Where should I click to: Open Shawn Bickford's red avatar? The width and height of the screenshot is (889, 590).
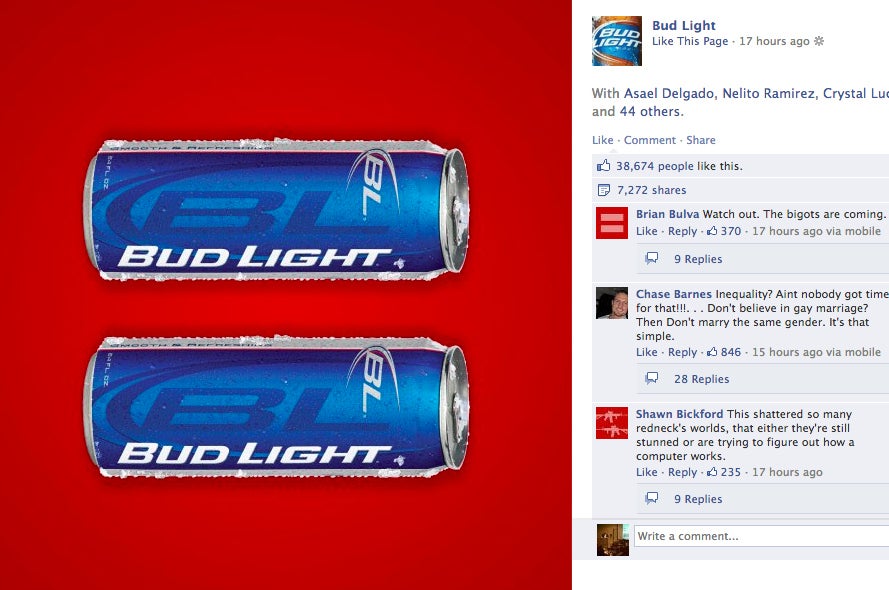click(612, 423)
